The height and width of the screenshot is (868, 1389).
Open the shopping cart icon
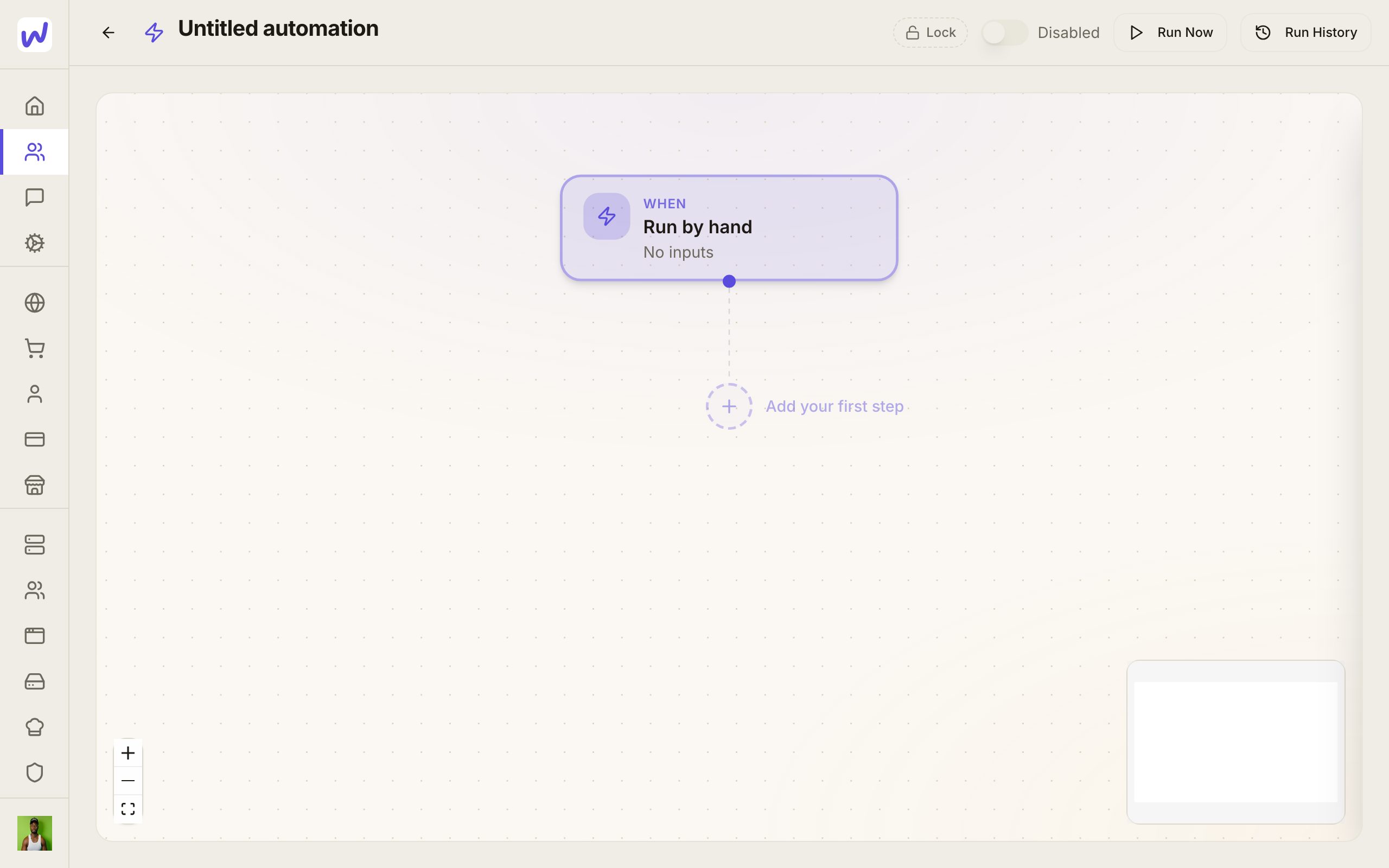point(34,348)
